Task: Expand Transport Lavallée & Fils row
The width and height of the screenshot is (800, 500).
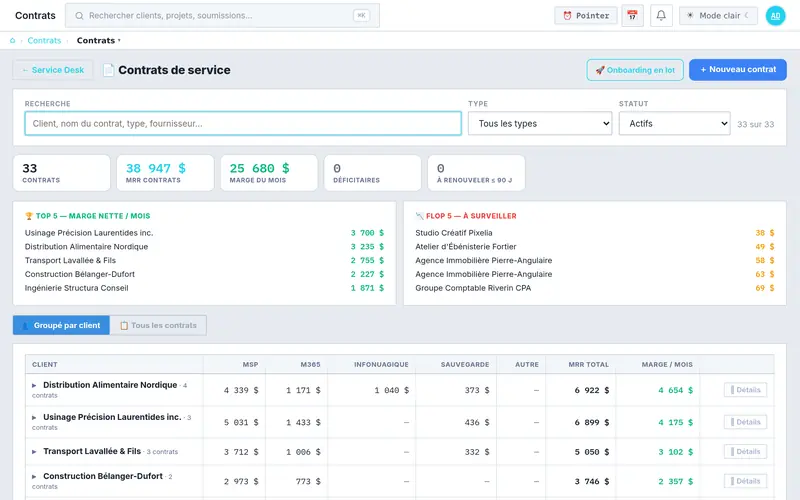Action: 34,452
